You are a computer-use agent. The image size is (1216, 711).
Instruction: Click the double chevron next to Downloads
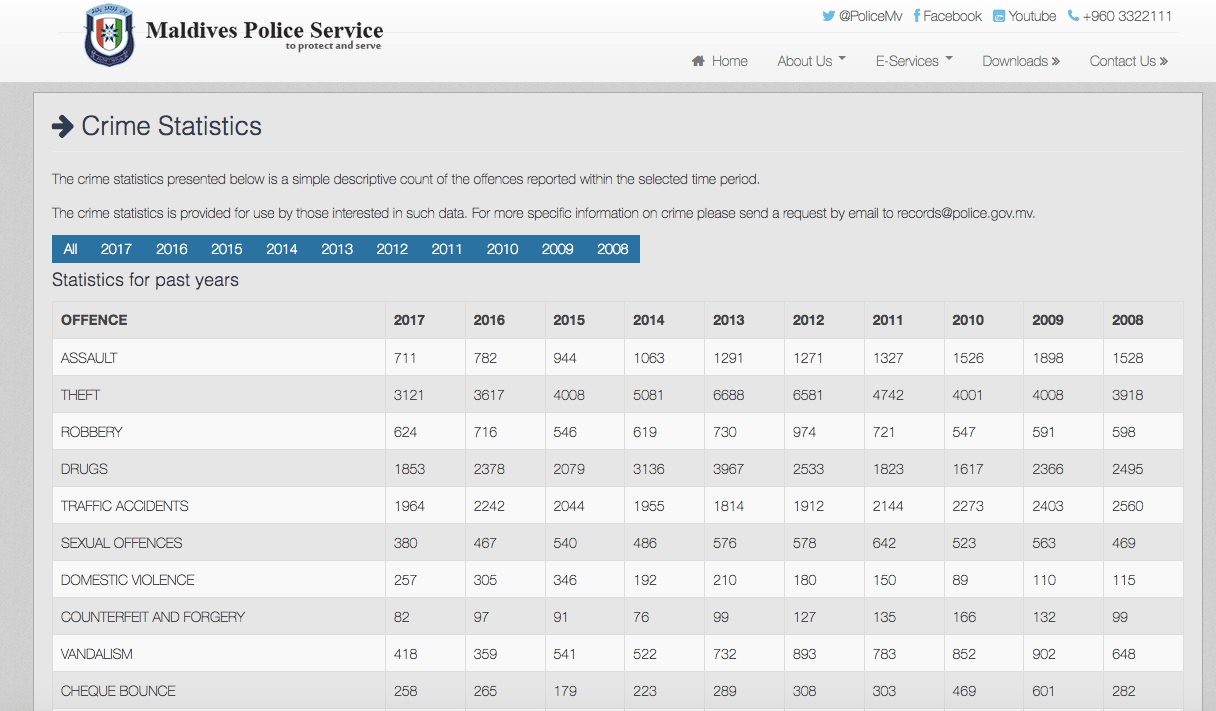pyautogui.click(x=1056, y=61)
